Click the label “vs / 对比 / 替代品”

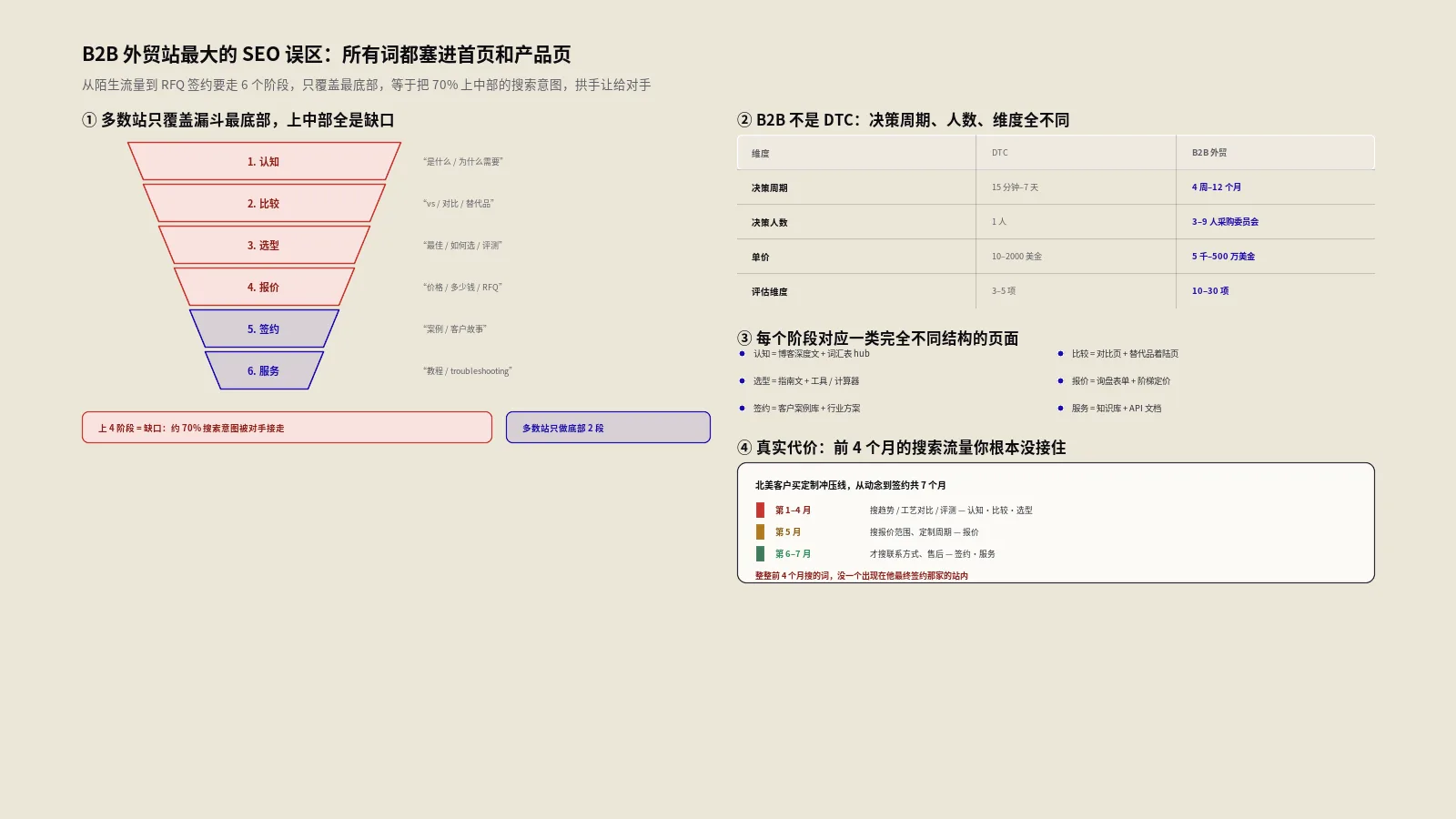pos(458,204)
